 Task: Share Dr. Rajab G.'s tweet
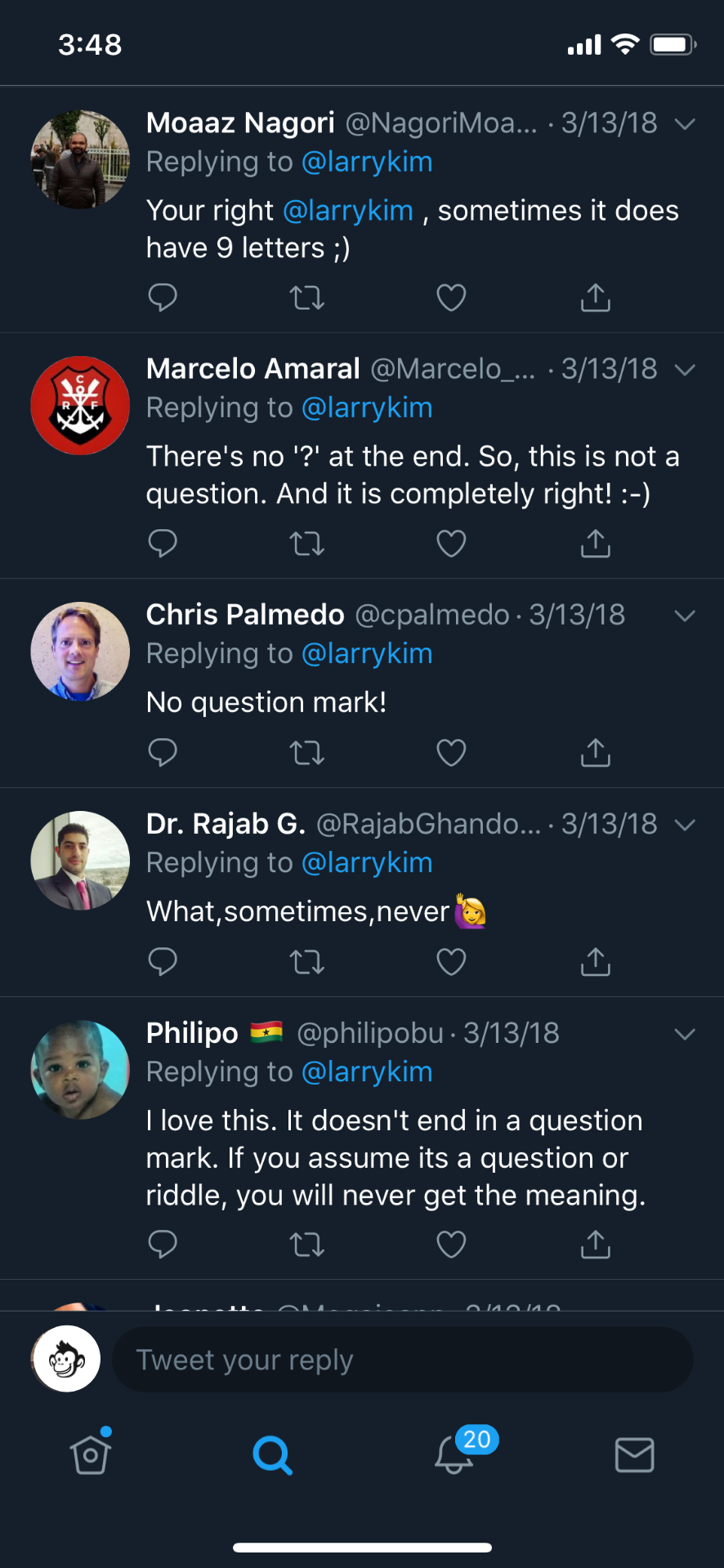pos(596,962)
